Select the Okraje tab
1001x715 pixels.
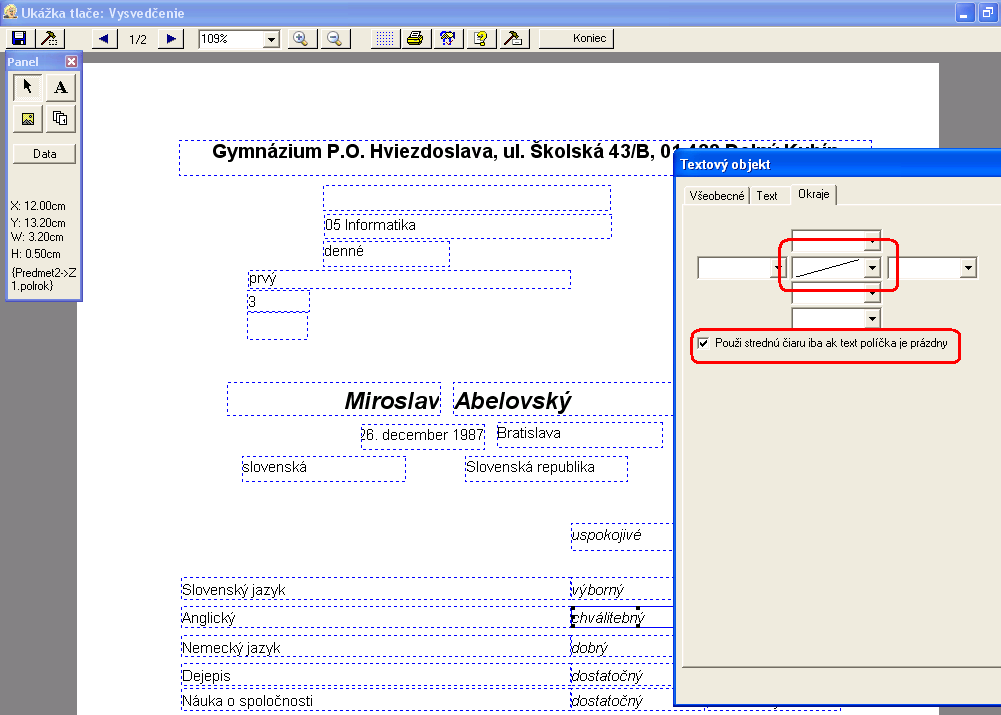click(813, 194)
